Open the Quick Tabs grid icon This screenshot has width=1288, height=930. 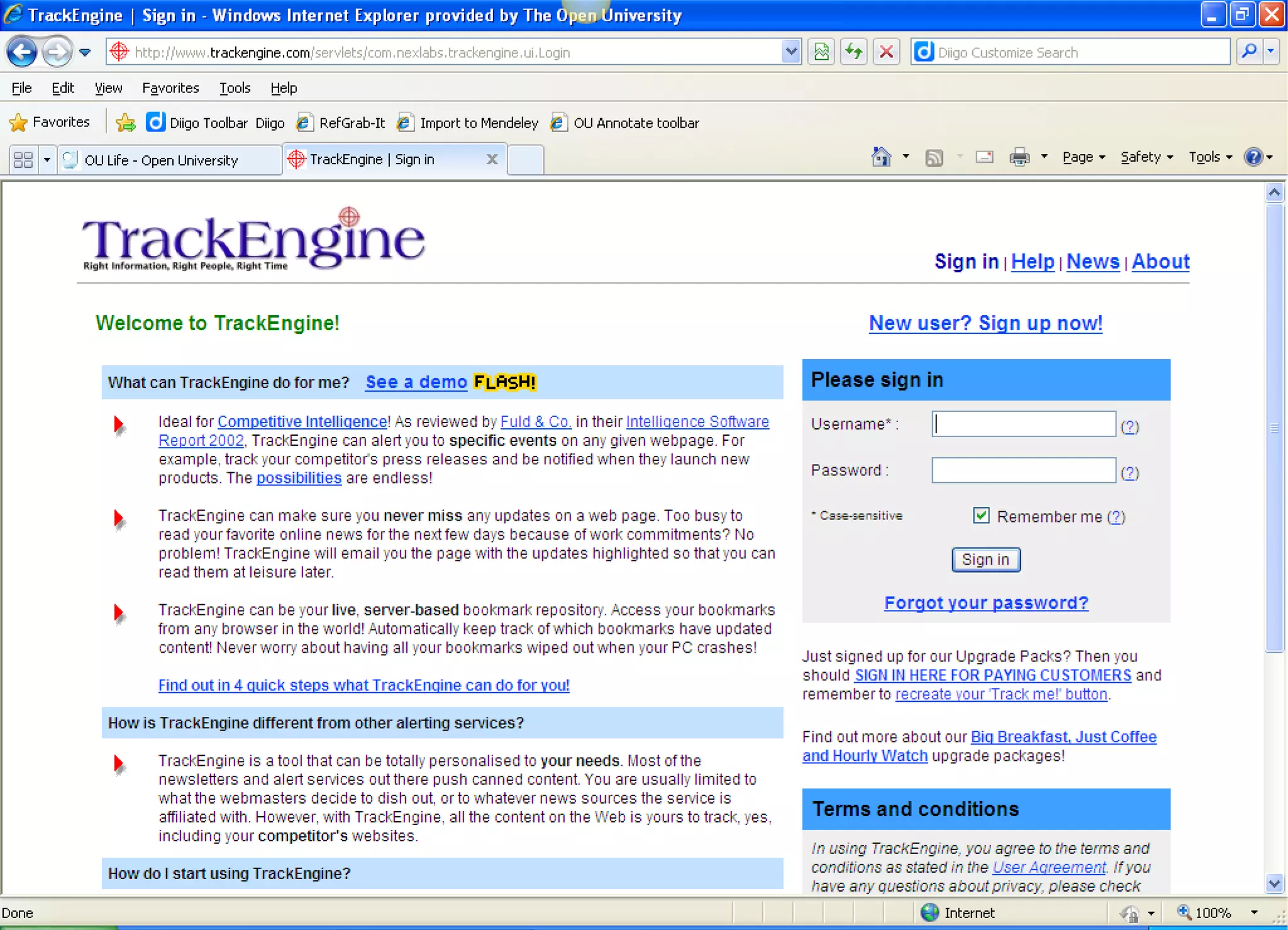coord(23,160)
